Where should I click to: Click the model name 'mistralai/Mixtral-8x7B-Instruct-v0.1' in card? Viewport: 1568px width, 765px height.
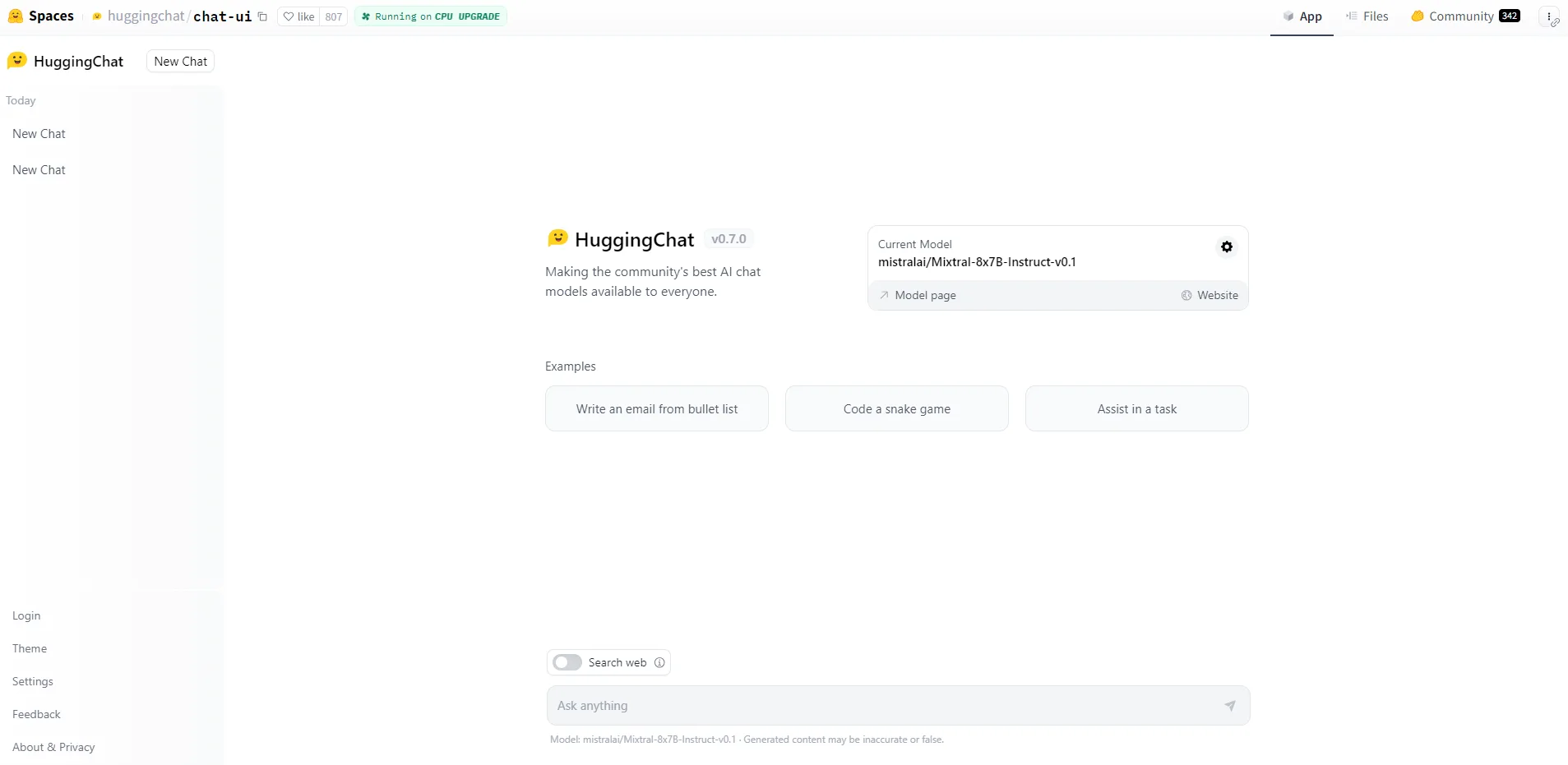[x=977, y=262]
